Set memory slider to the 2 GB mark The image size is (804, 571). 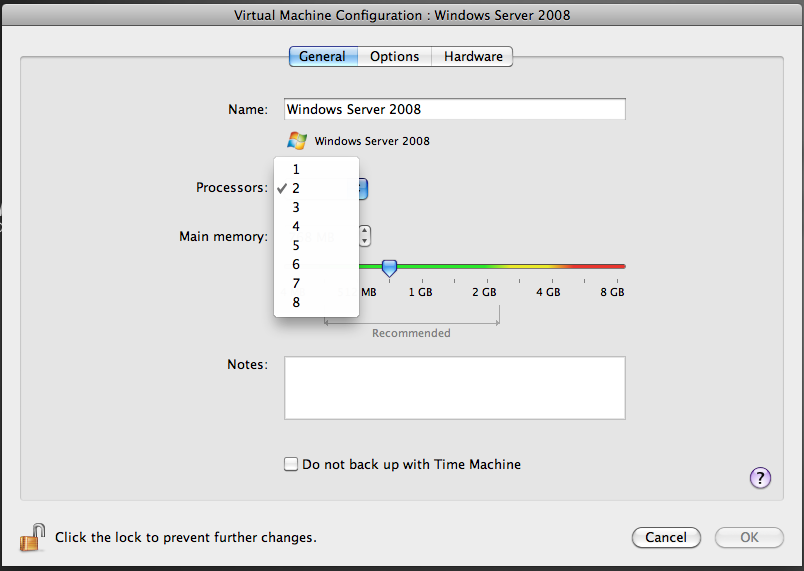click(x=487, y=267)
